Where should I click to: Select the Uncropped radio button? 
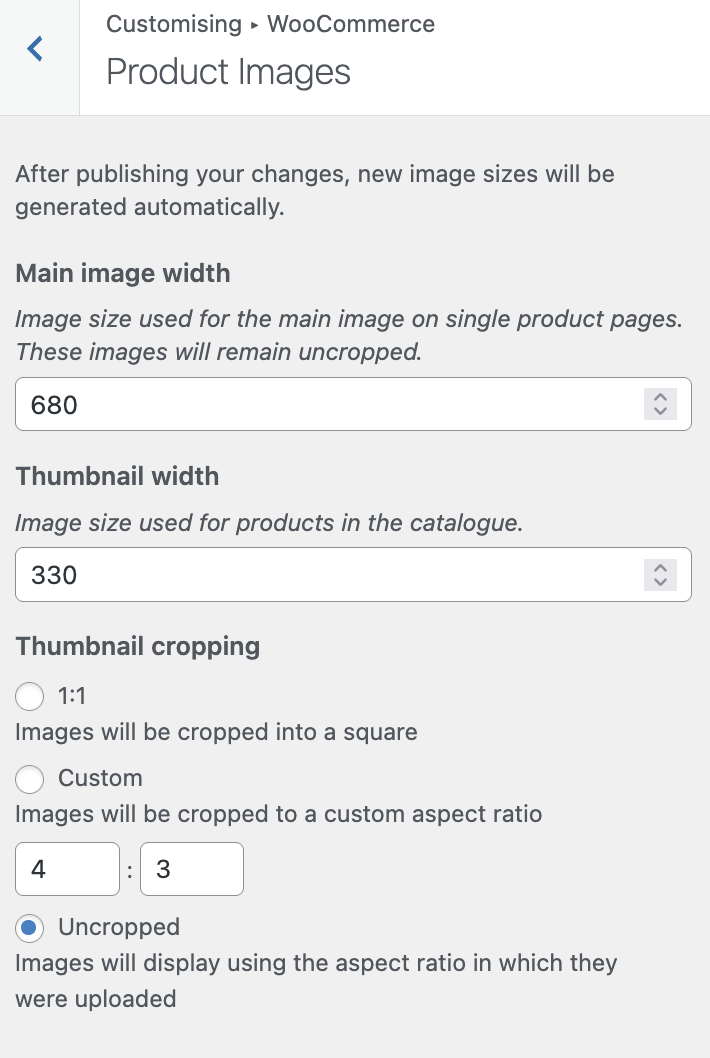30,928
